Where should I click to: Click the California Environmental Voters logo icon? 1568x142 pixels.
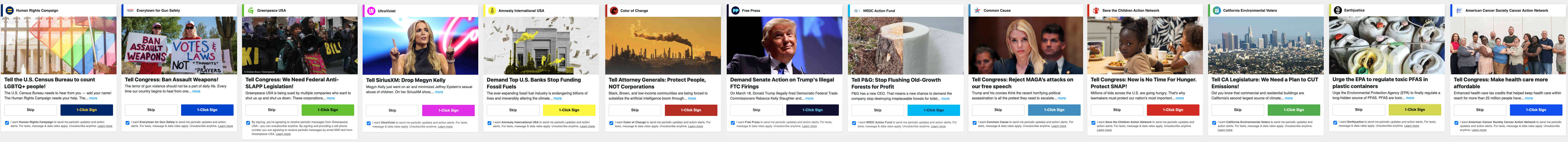[x=1217, y=10]
